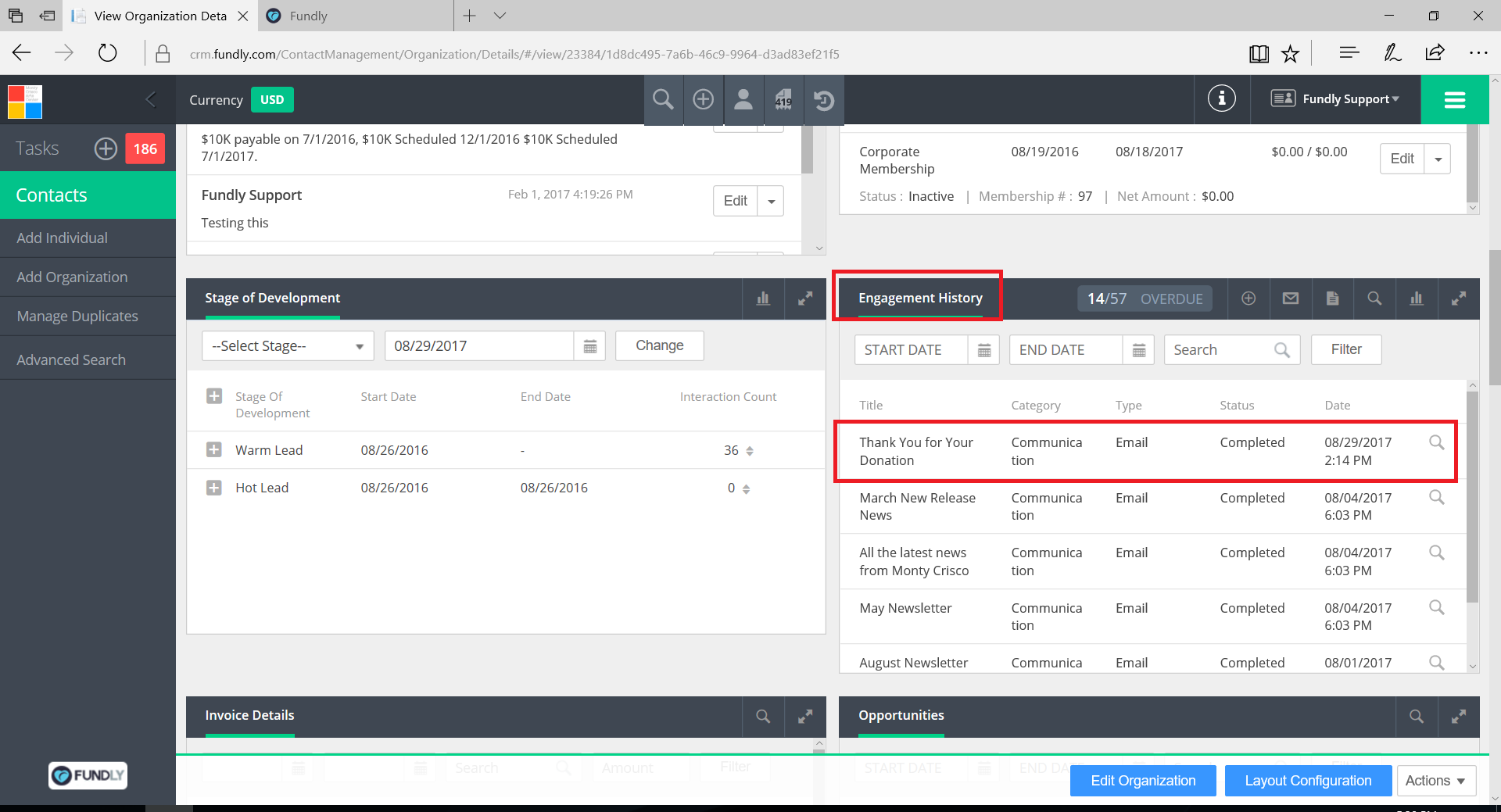
Task: Click Edit Organization button
Action: point(1143,781)
